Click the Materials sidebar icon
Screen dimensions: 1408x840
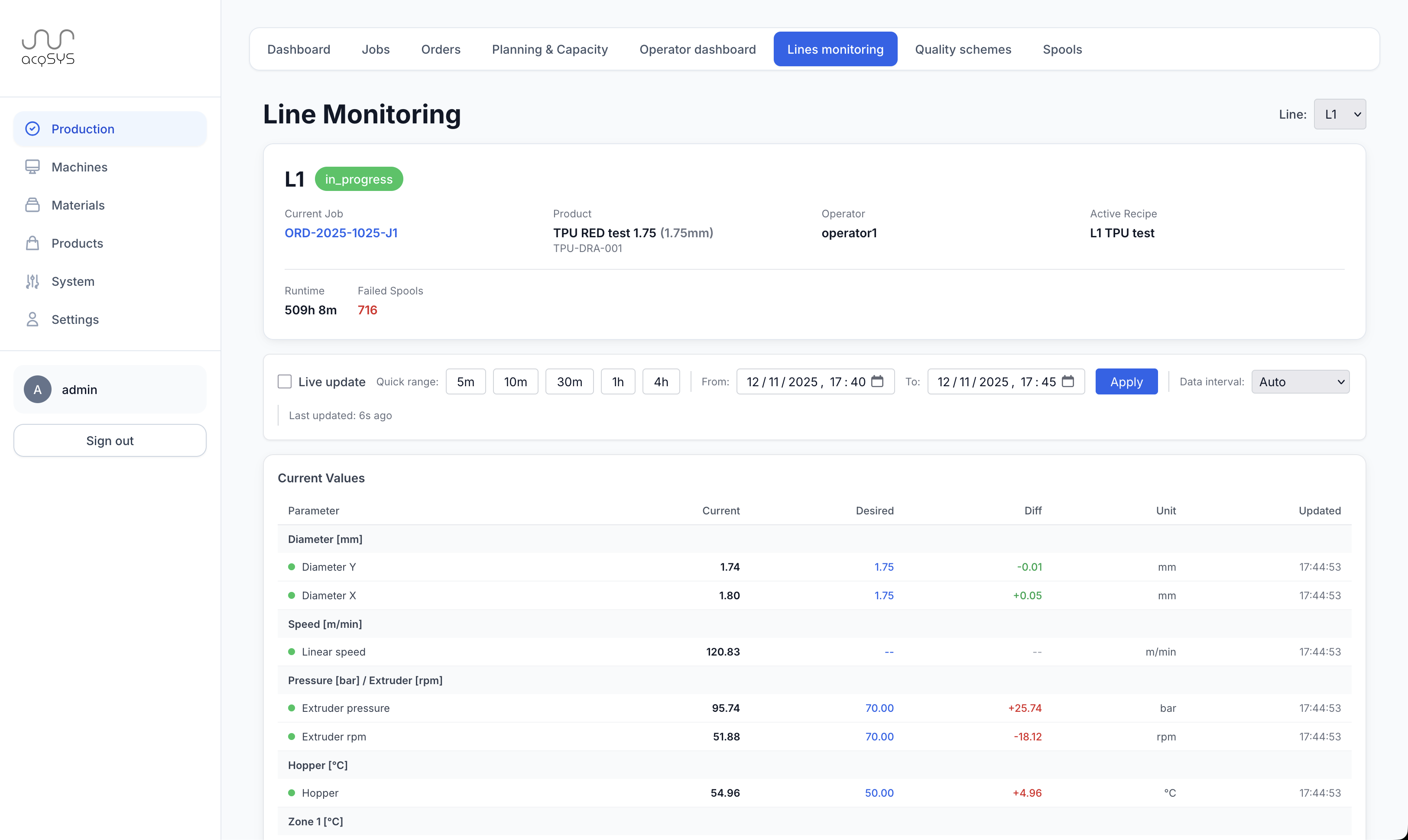[x=33, y=205]
